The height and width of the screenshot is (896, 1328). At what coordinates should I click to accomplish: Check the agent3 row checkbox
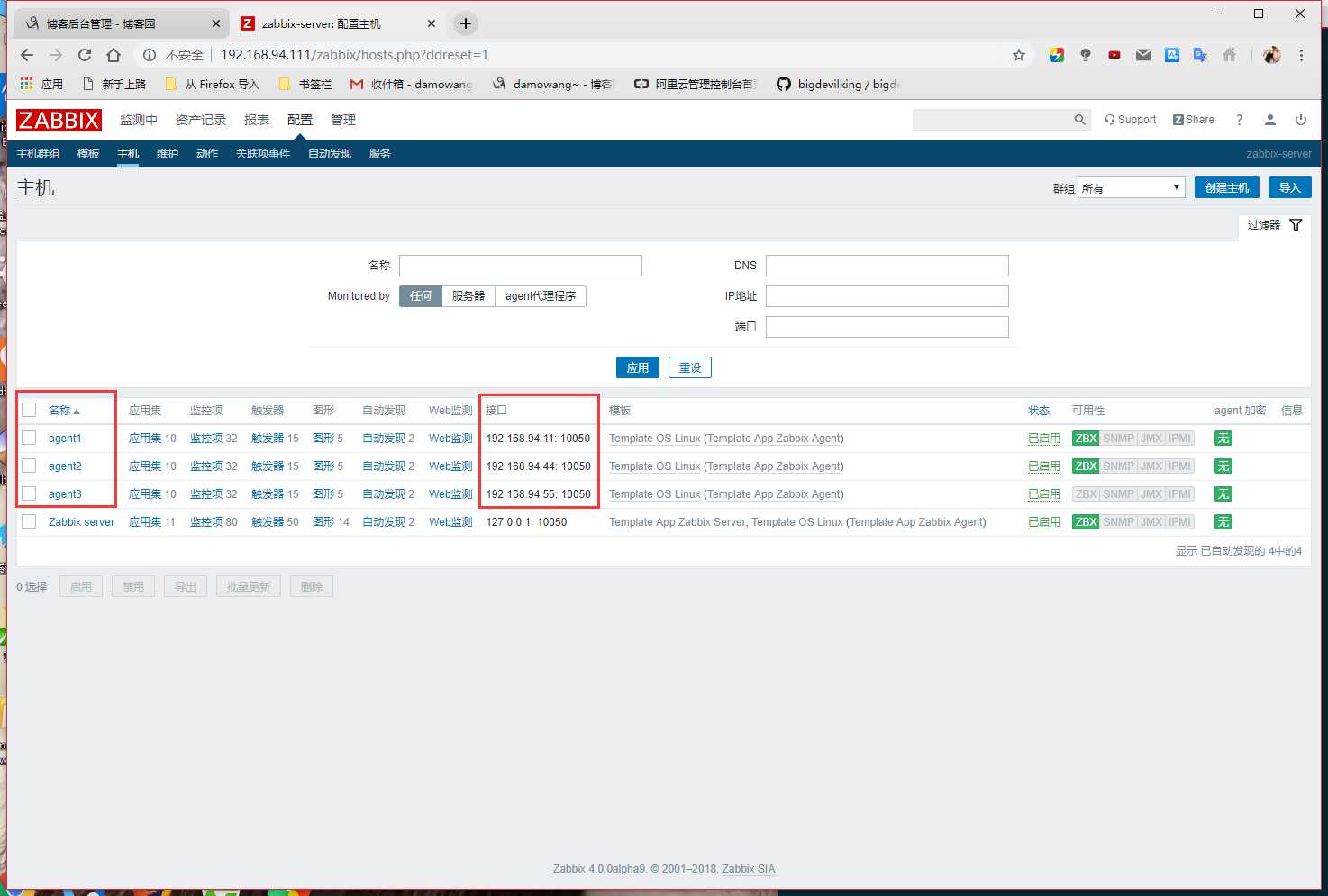tap(29, 493)
